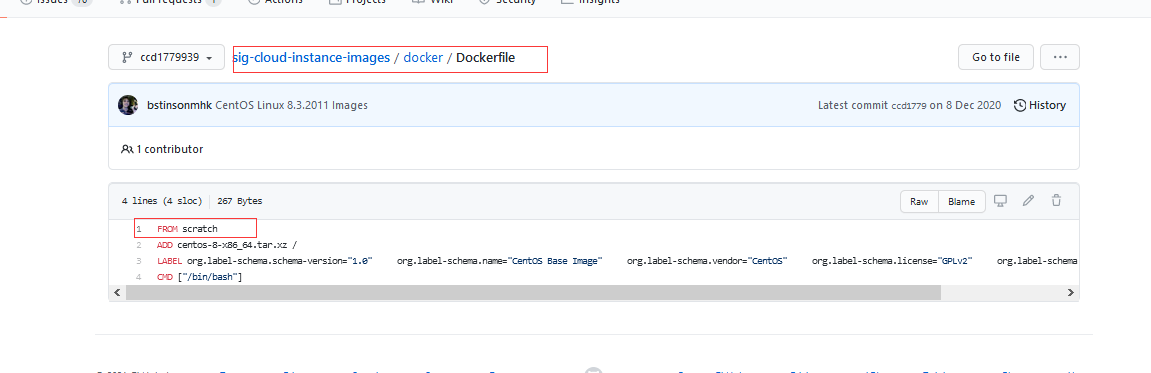Select line number 1 of the Dockerfile

click(x=138, y=228)
